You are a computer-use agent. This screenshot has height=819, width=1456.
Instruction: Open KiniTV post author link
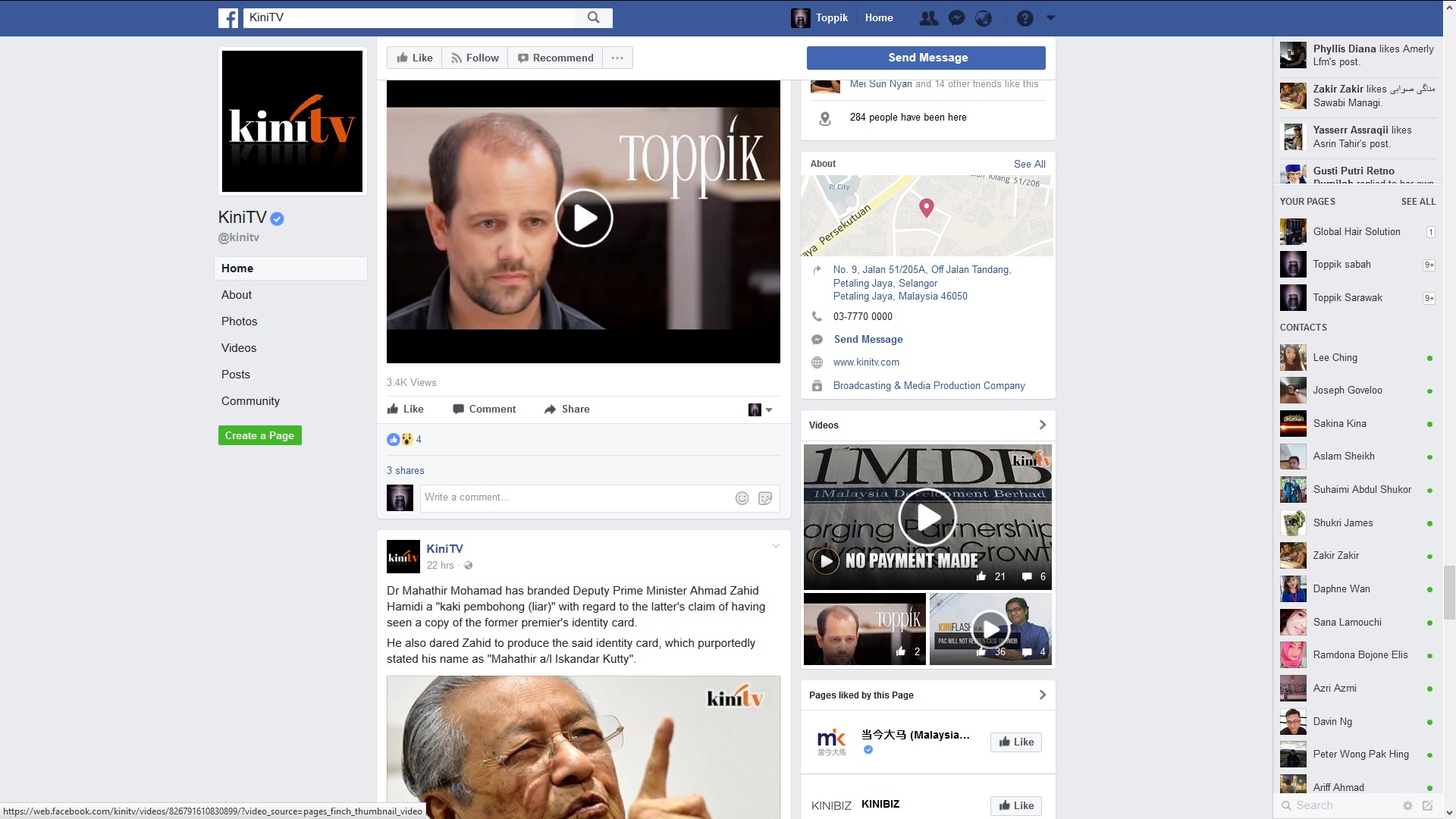tap(444, 548)
